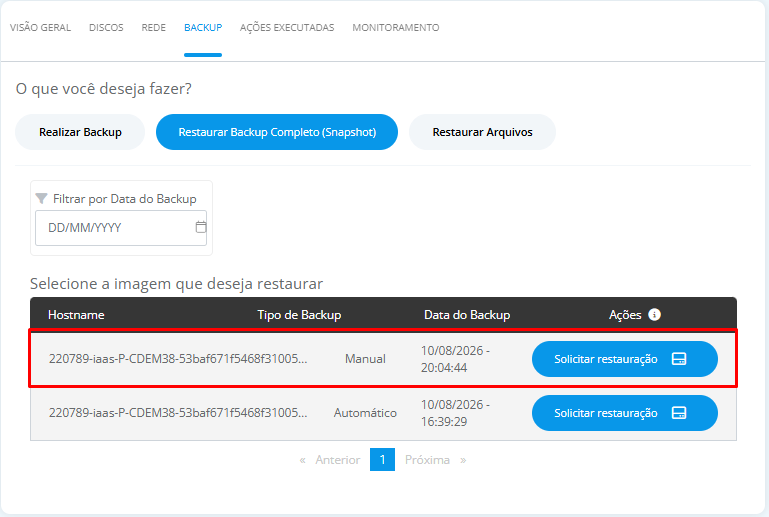
Task: Switch to the Visão Geral tab
Action: click(40, 27)
